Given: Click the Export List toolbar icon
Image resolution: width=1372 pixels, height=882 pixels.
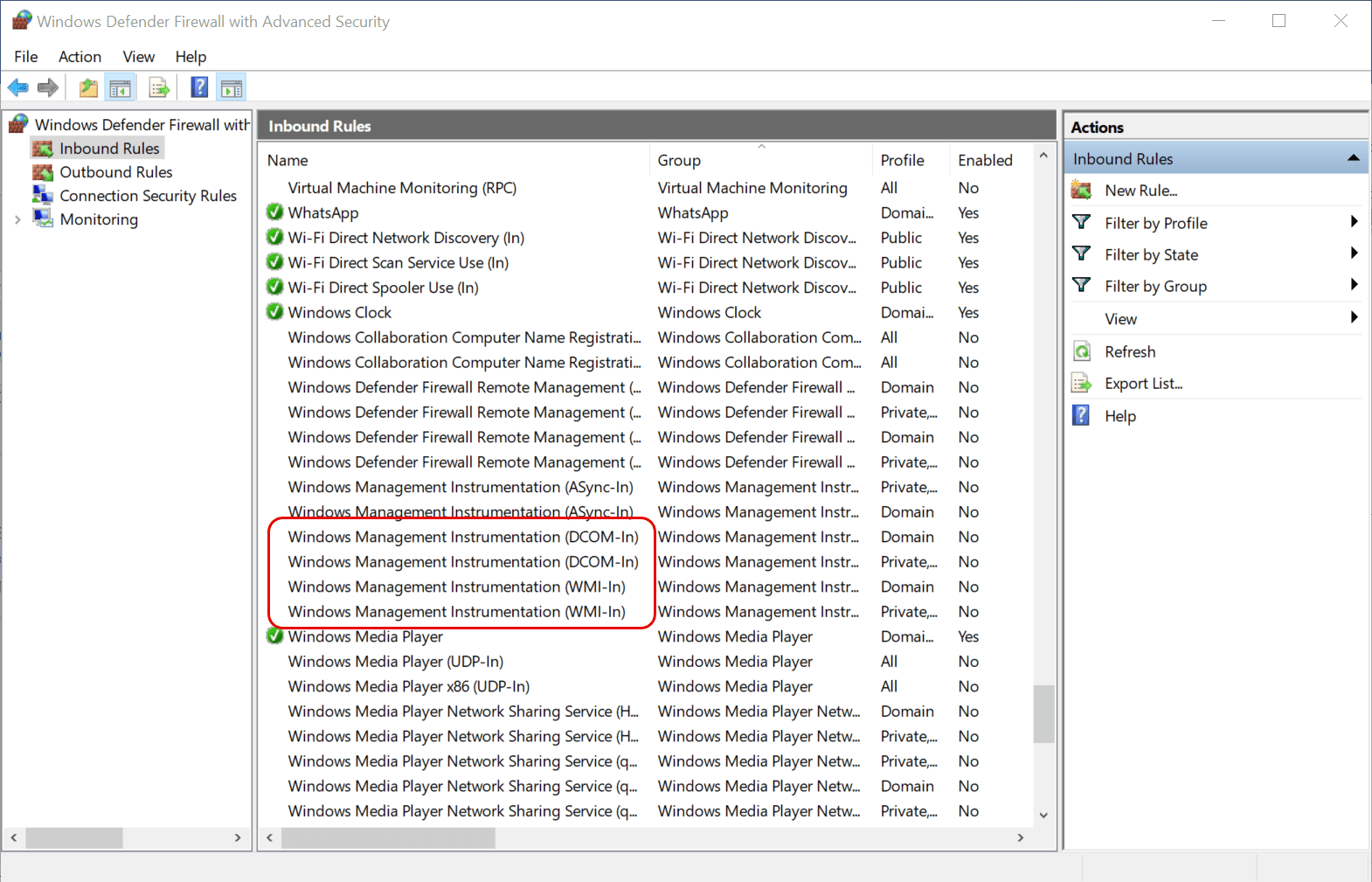Looking at the screenshot, I should point(159,87).
